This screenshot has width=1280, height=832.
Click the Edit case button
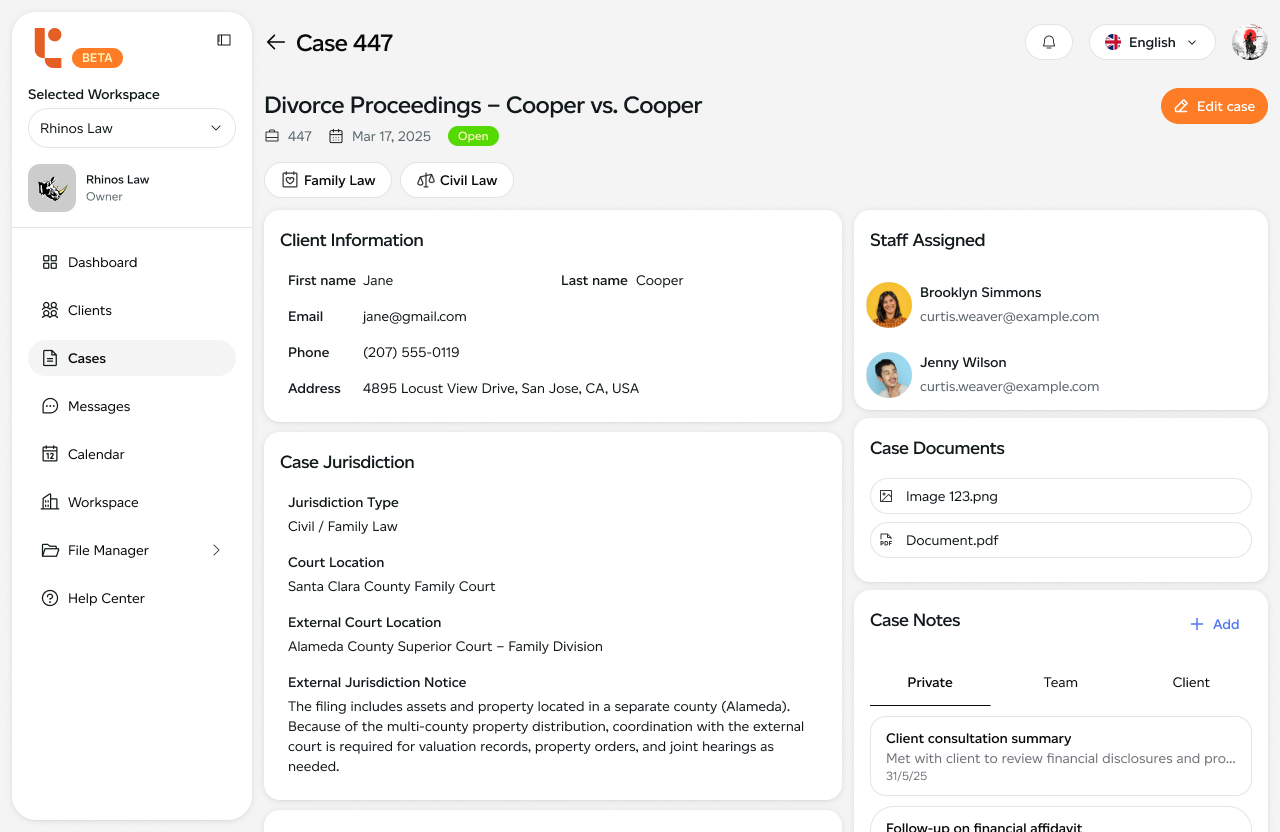1213,106
